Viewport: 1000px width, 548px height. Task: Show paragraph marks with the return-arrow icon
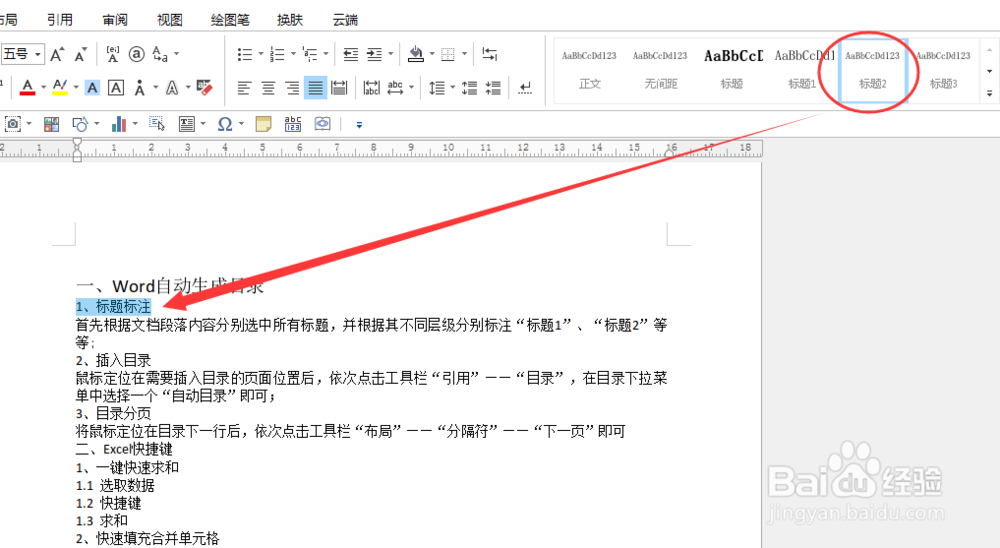coord(525,87)
